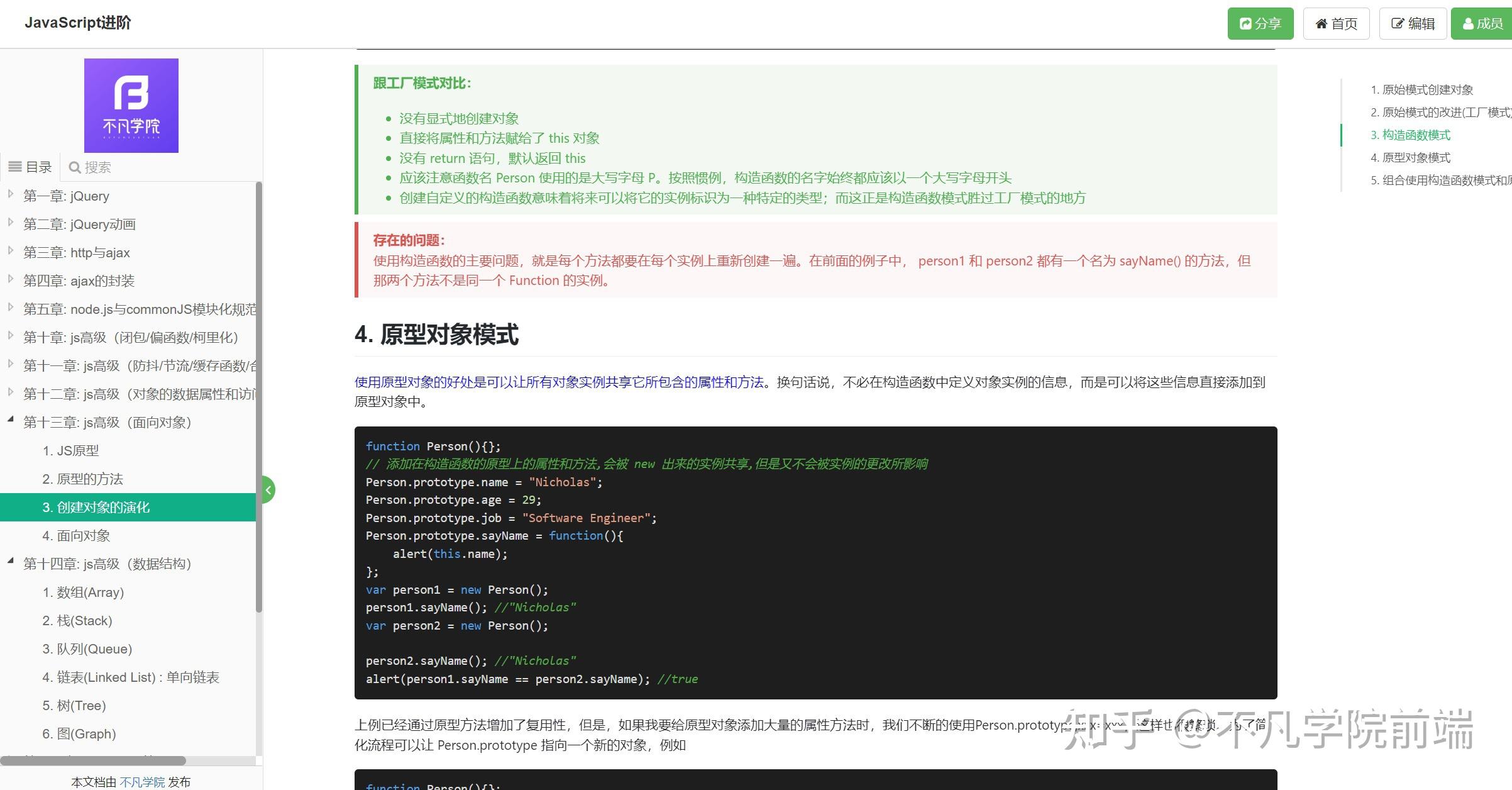This screenshot has width=1512, height=790.
Task: Switch to the 搜索 search tab
Action: pos(90,167)
